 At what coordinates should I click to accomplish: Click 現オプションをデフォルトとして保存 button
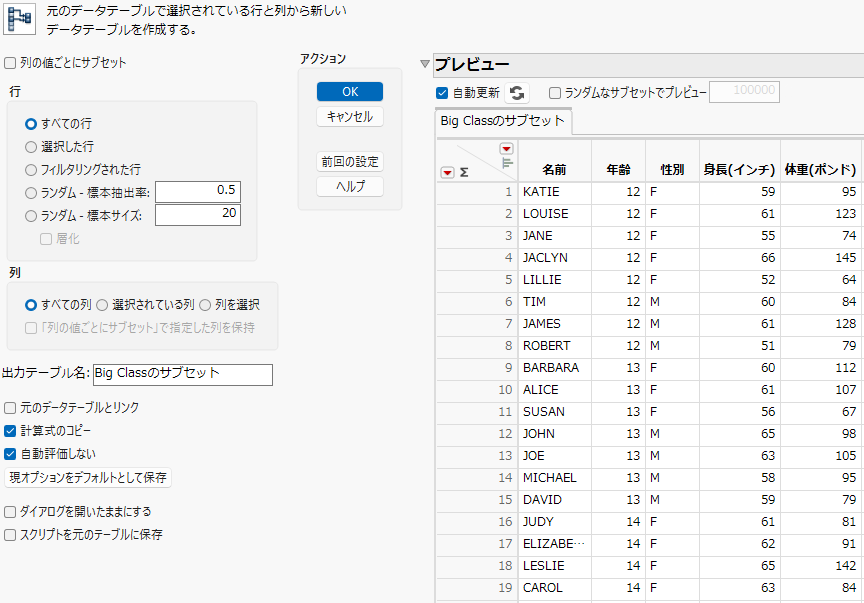(88, 477)
